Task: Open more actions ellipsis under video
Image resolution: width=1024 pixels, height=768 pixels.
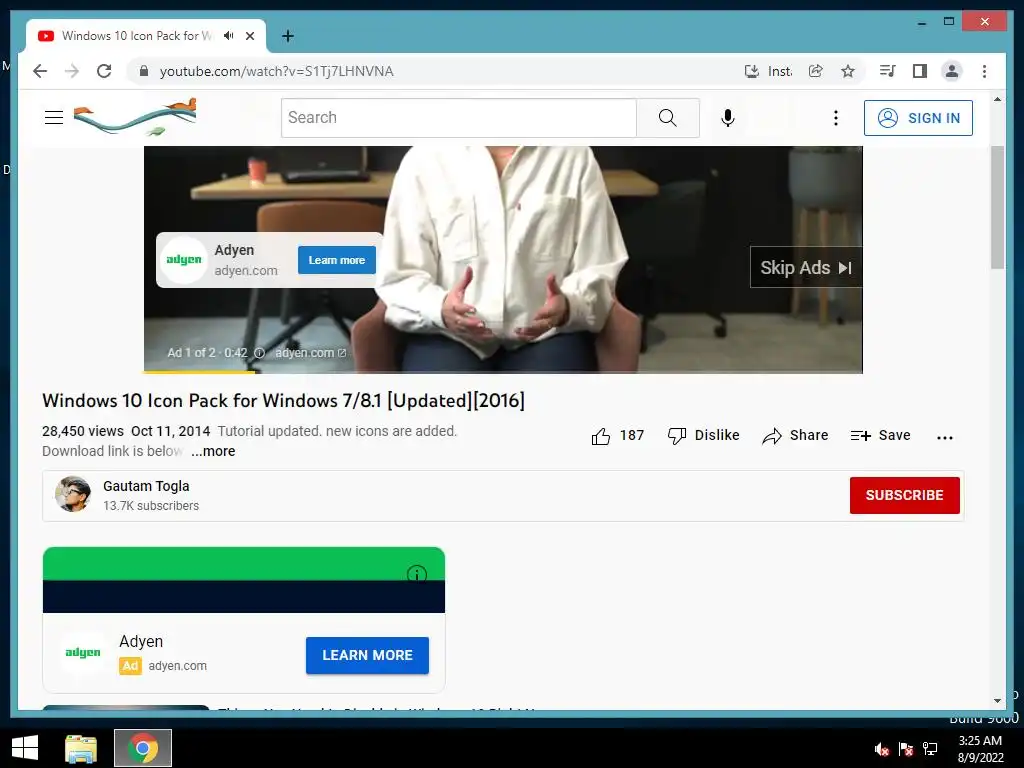Action: 944,438
